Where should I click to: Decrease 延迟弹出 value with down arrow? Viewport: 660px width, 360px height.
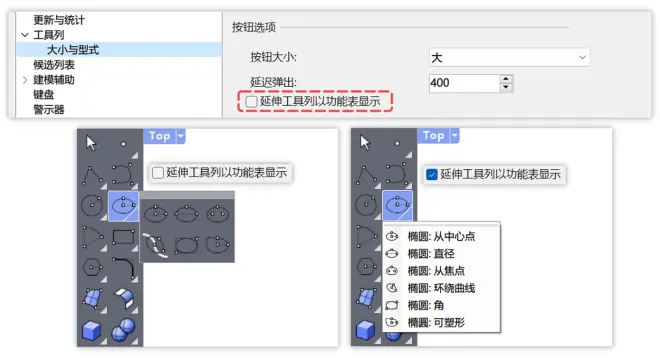coord(506,88)
